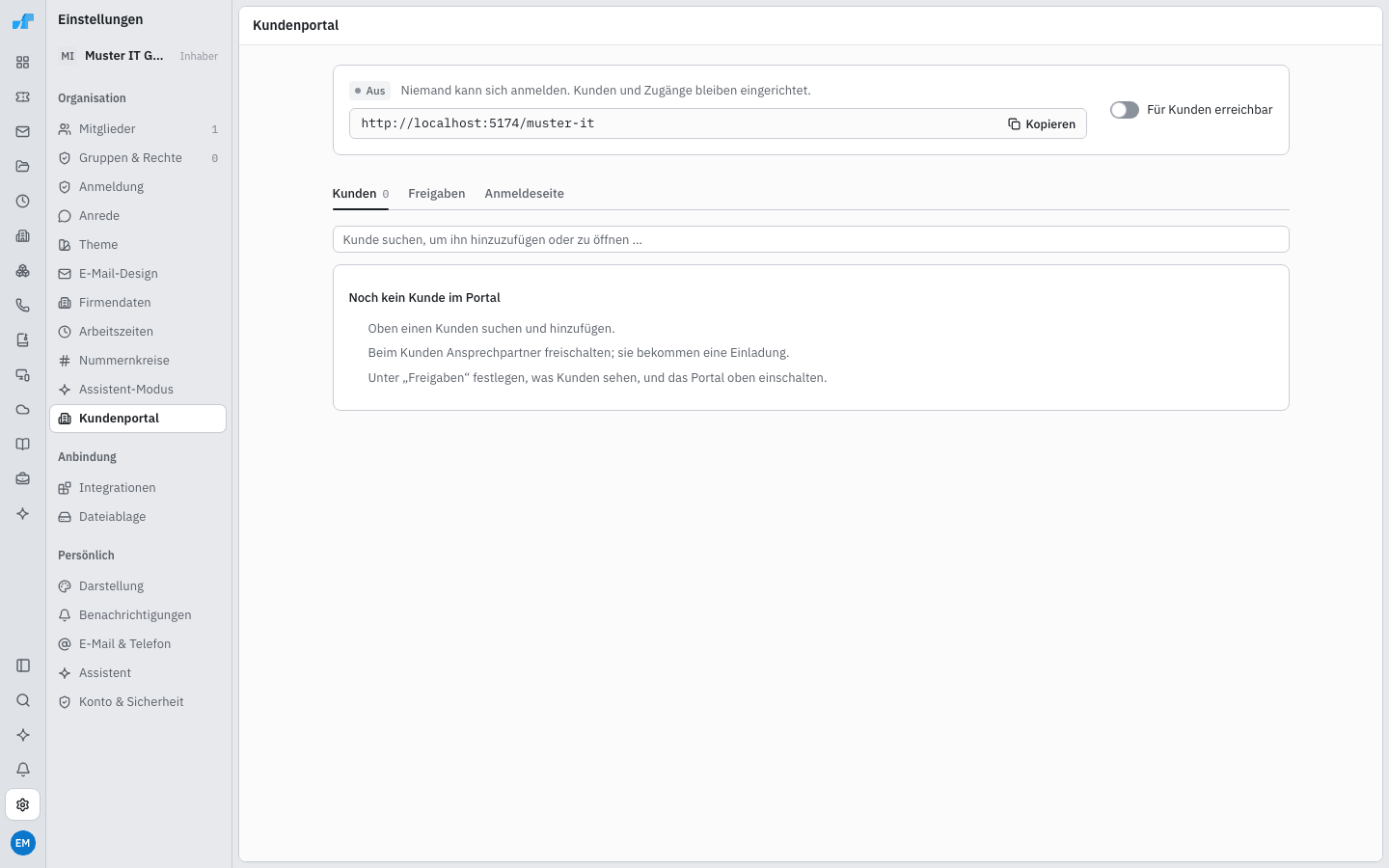Viewport: 1389px width, 868px height.
Task: Open the folder icon in the navigation rail
Action: point(23,167)
